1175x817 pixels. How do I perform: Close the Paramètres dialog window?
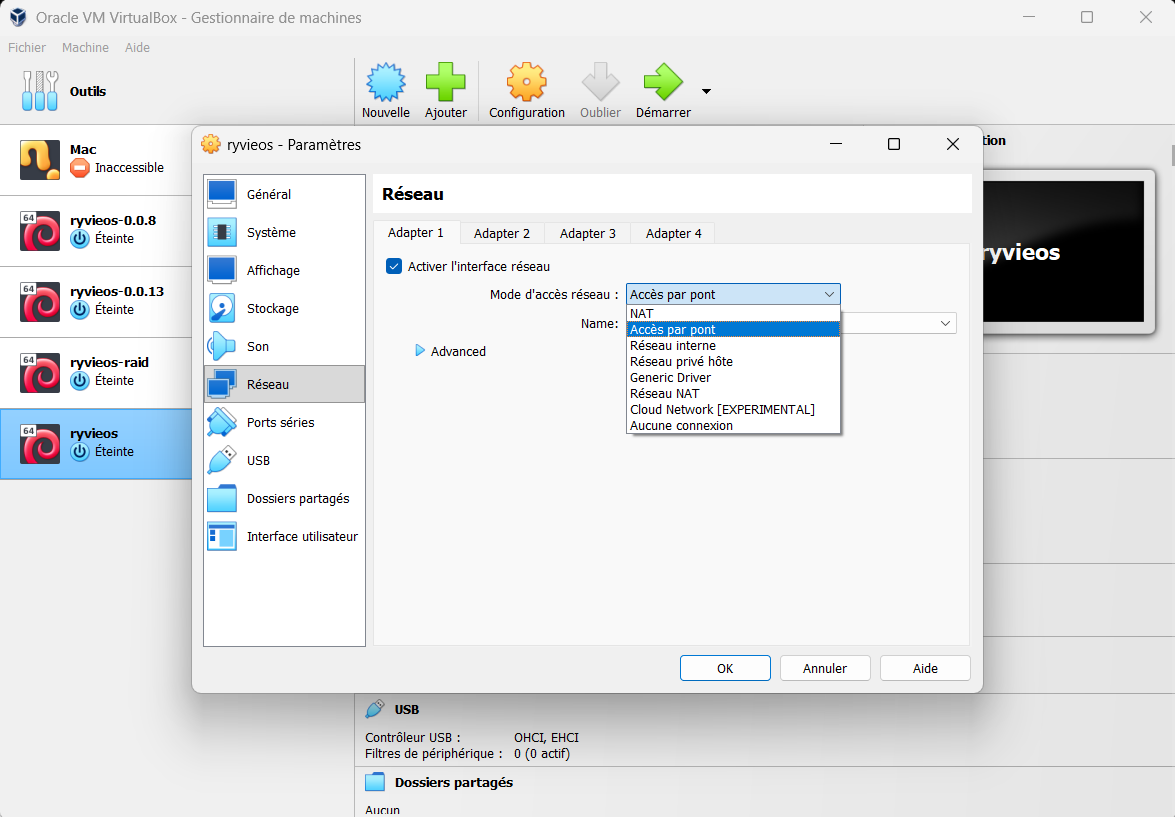coord(952,144)
